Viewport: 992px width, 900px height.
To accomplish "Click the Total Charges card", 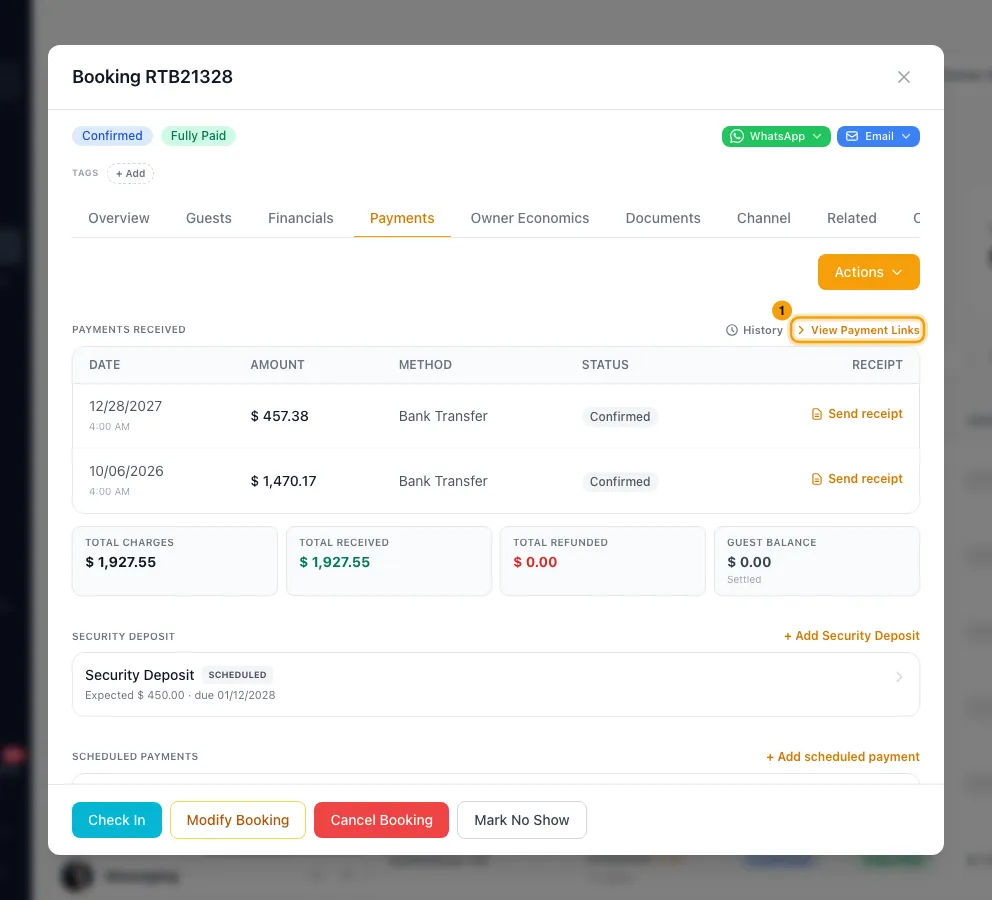I will 175,561.
